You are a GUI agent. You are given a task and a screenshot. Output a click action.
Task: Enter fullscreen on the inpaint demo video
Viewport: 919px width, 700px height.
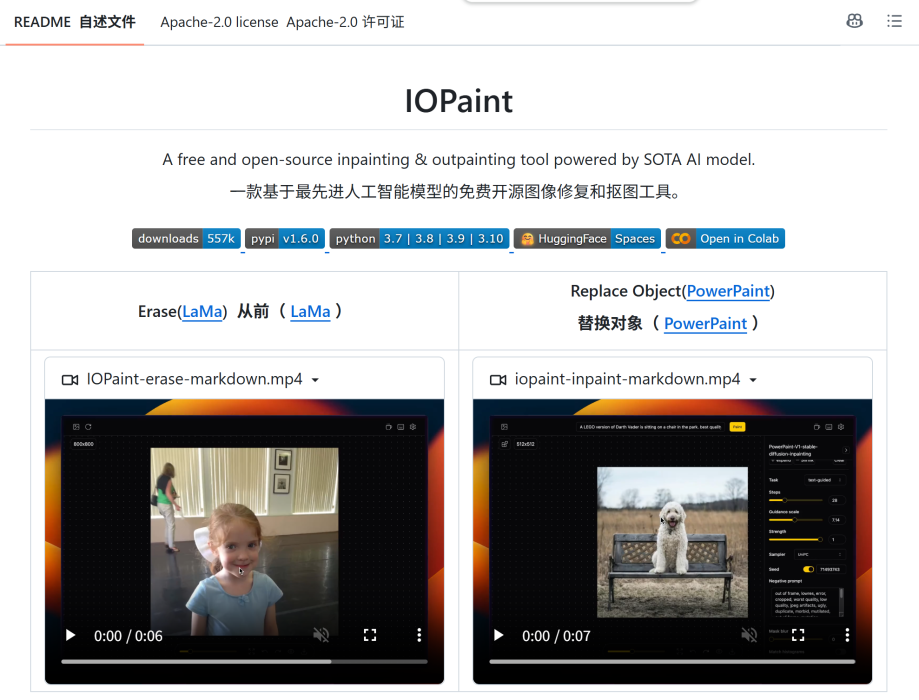pos(798,635)
